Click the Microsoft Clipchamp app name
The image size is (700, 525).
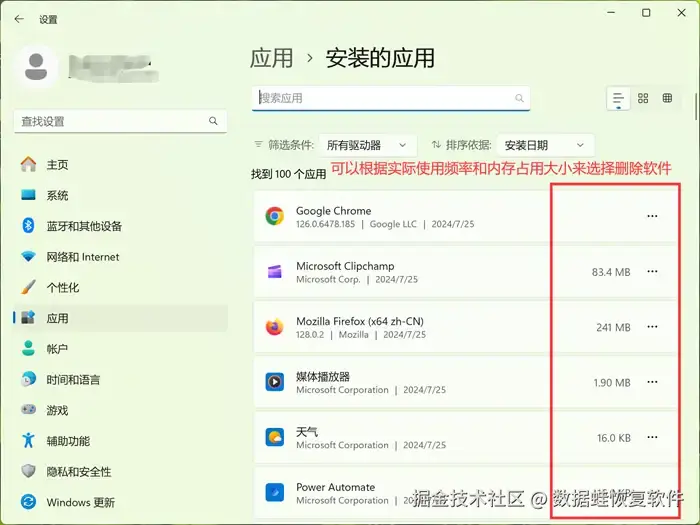pos(345,266)
